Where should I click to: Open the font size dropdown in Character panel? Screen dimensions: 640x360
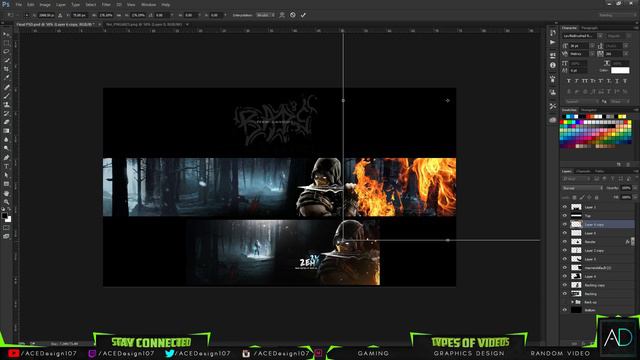pos(592,46)
